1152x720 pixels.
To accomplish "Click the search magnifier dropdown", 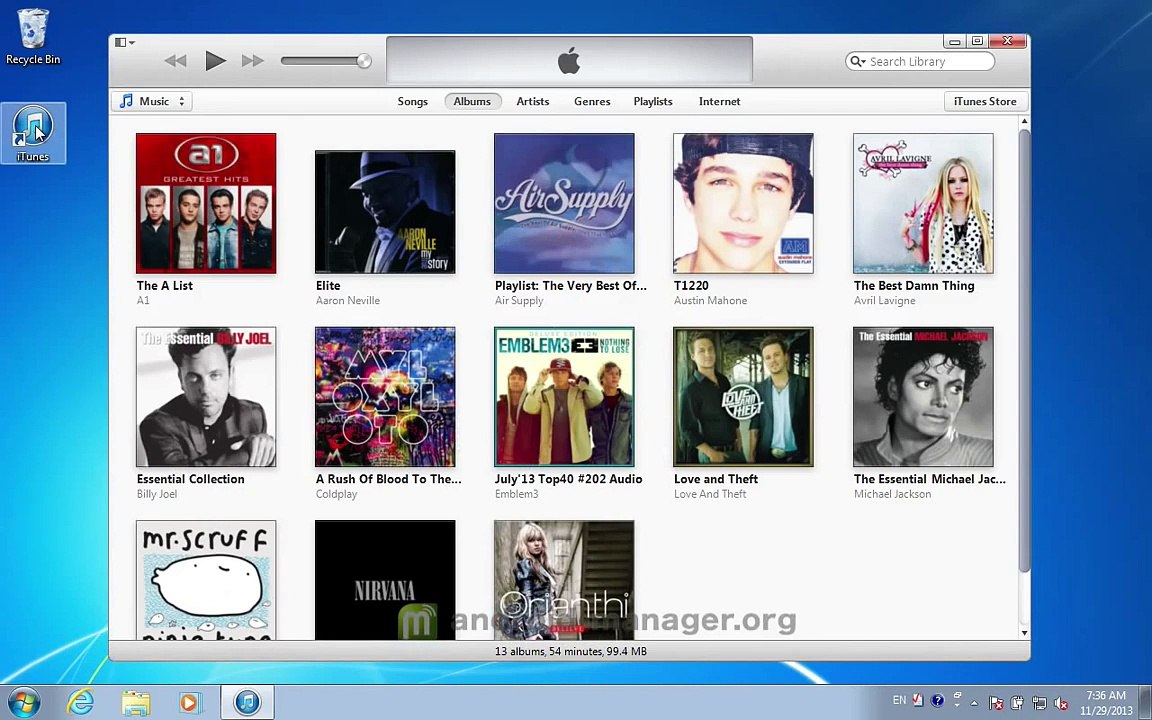I will 857,62.
